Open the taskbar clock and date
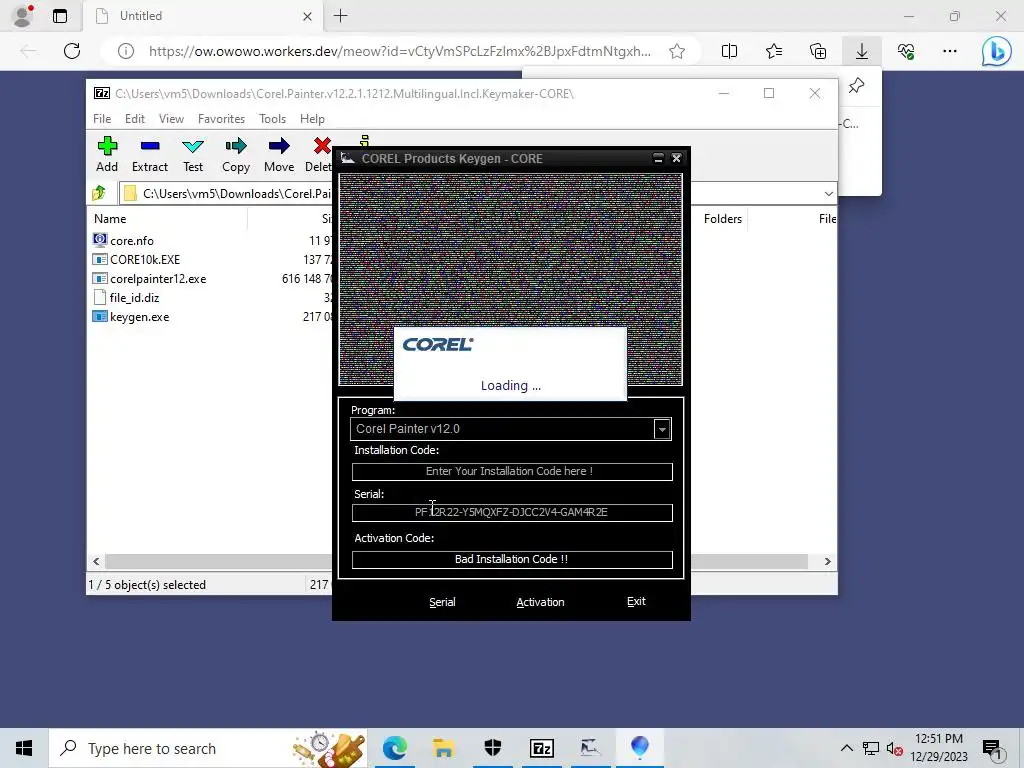 pos(938,748)
